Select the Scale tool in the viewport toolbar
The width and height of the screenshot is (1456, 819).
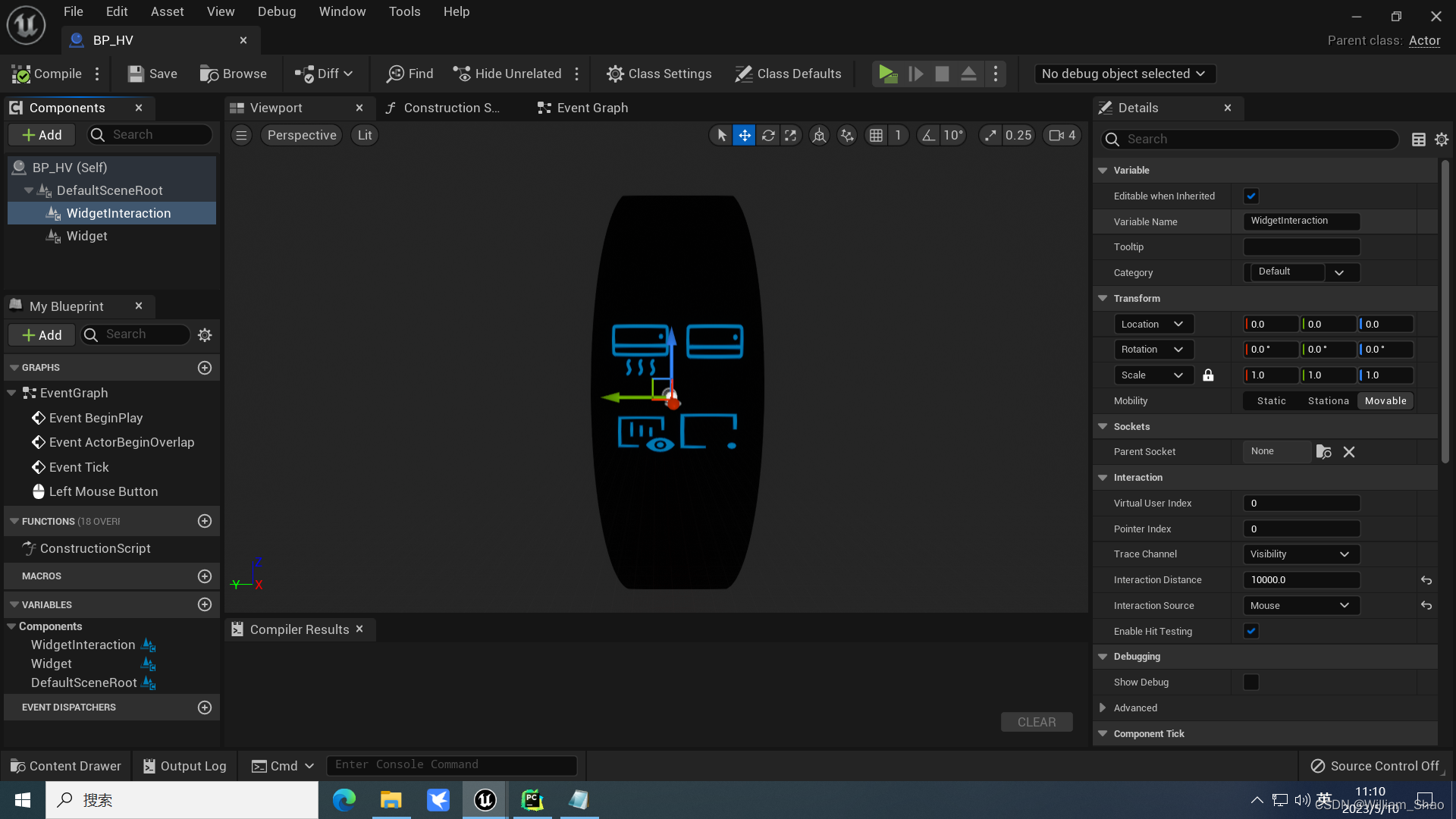791,135
